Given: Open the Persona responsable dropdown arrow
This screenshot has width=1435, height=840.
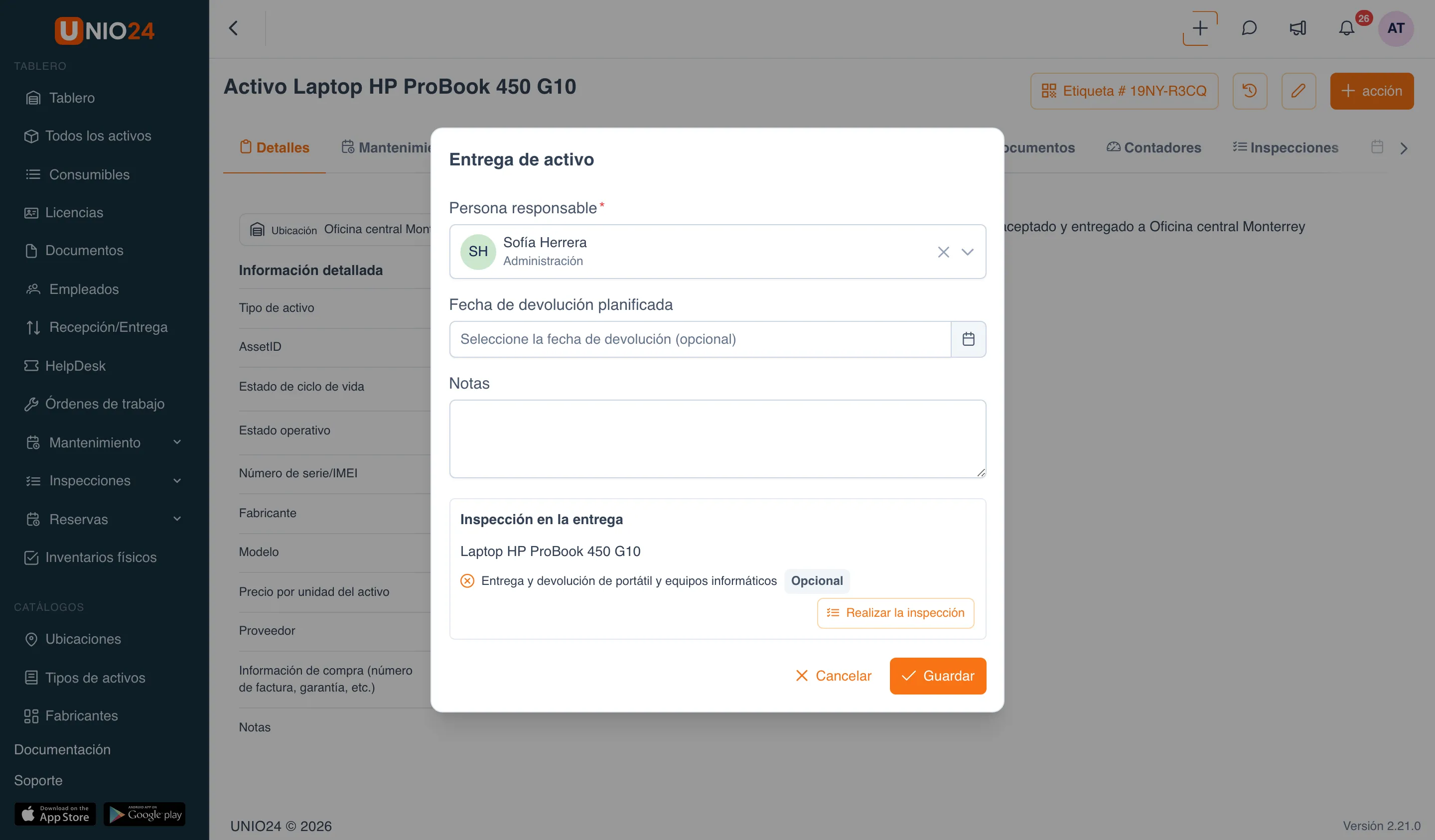Looking at the screenshot, I should (967, 252).
